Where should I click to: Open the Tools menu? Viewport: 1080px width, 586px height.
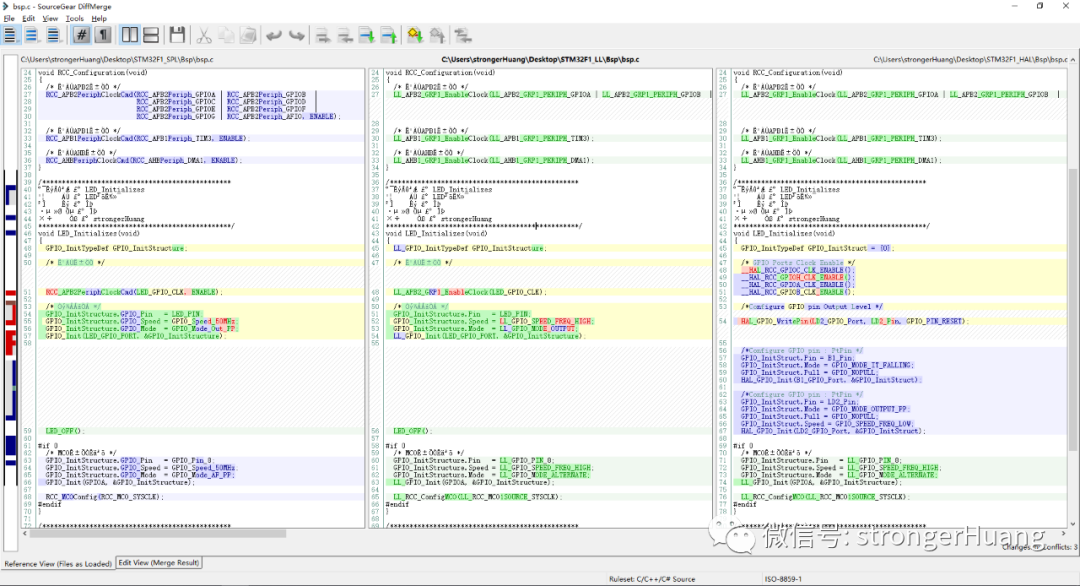pyautogui.click(x=74, y=19)
